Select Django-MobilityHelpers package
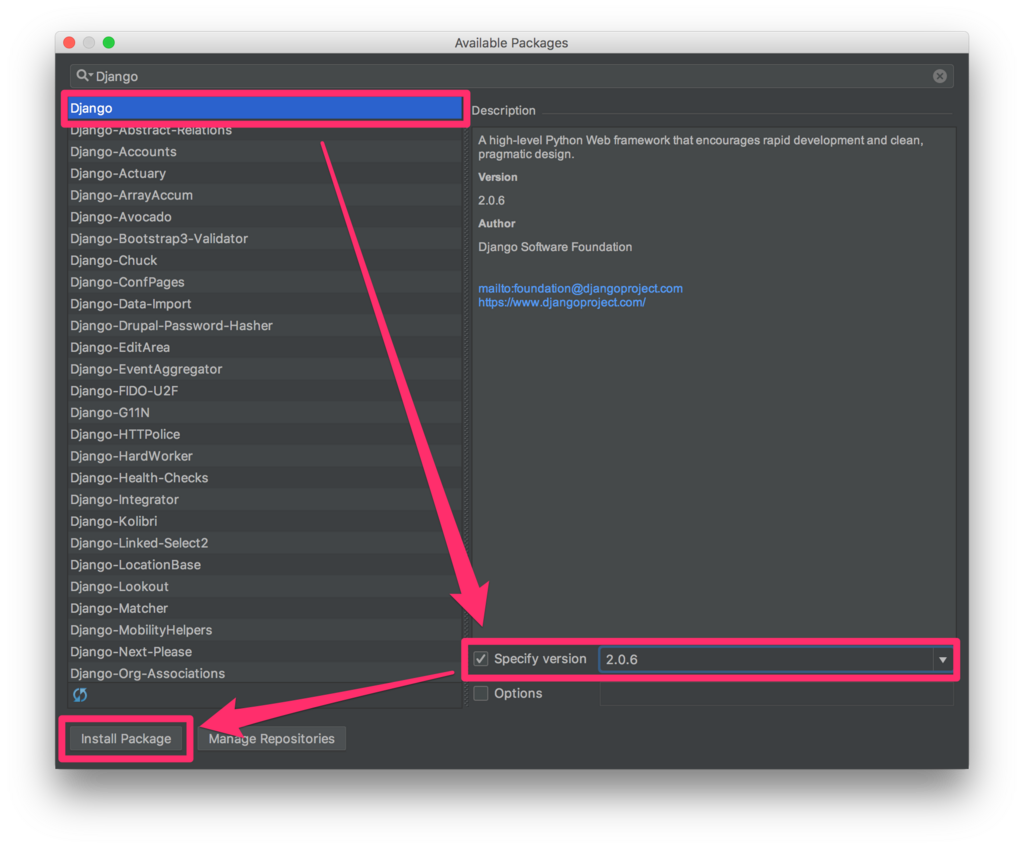The width and height of the screenshot is (1024, 848). click(x=264, y=630)
